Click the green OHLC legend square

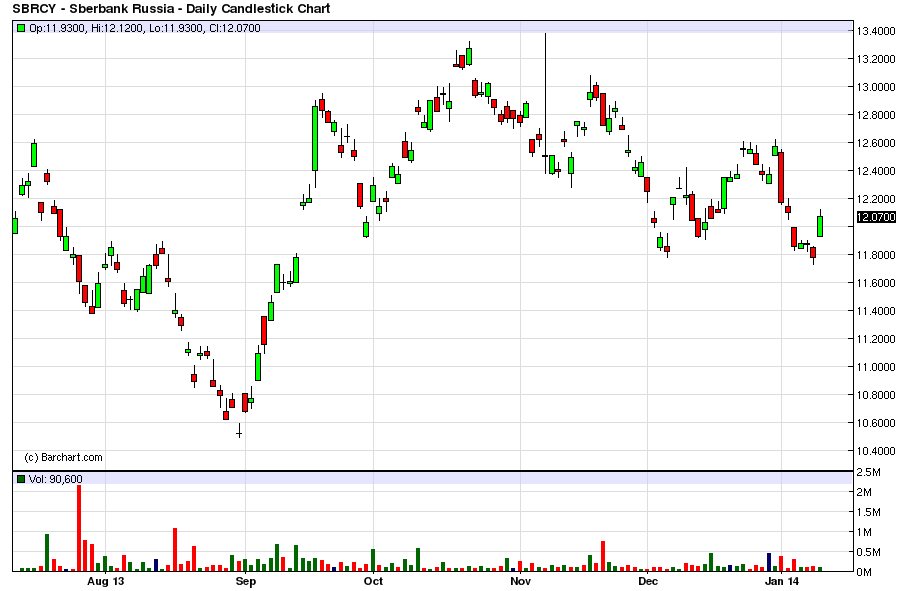coord(21,28)
